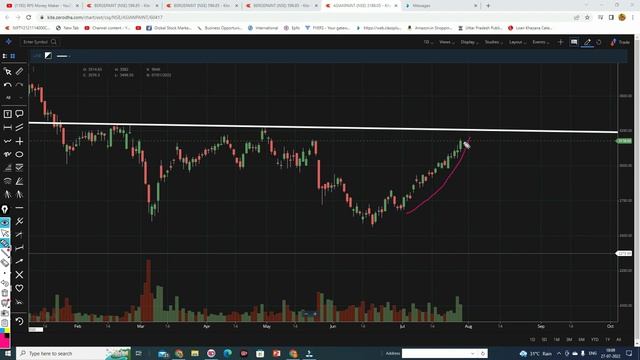The image size is (640, 360).
Task: Select the Fib fan drawing tool
Action: 19,181
